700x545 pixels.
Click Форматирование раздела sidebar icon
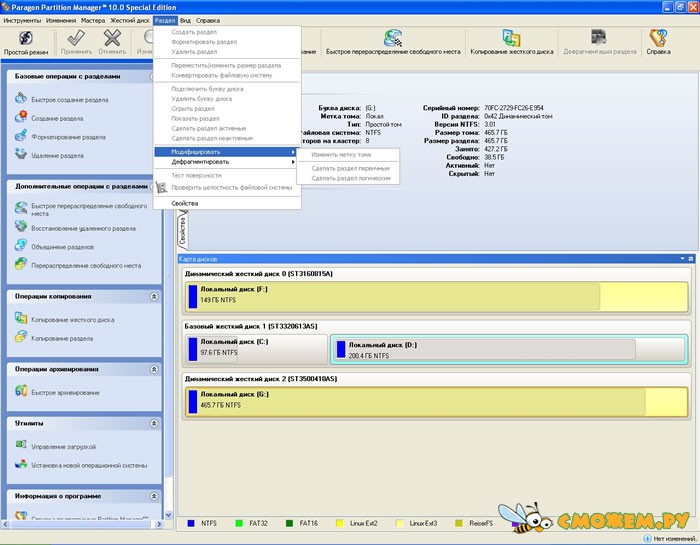coord(21,136)
